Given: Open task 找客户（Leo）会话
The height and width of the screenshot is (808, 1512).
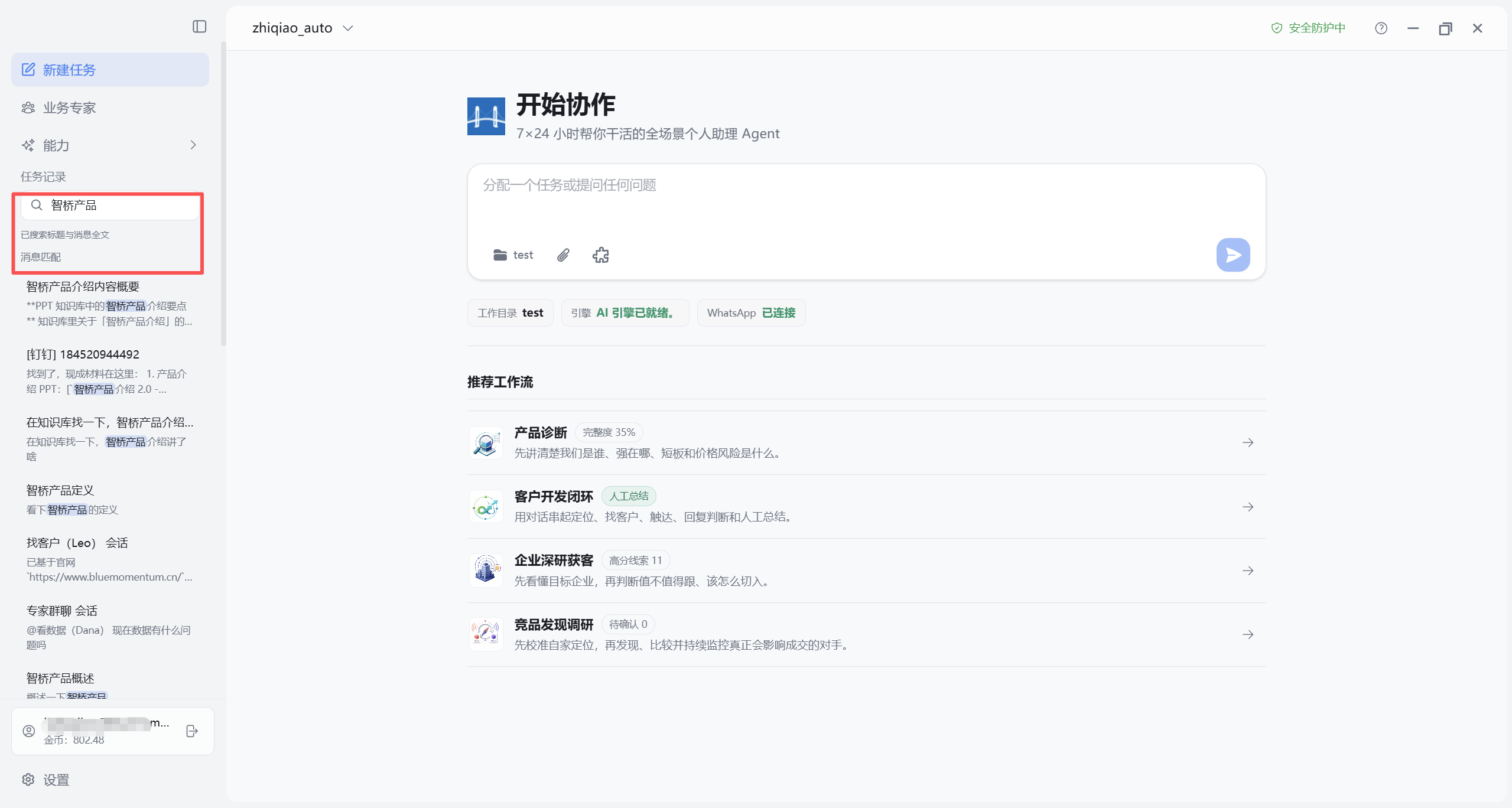Looking at the screenshot, I should pos(110,559).
